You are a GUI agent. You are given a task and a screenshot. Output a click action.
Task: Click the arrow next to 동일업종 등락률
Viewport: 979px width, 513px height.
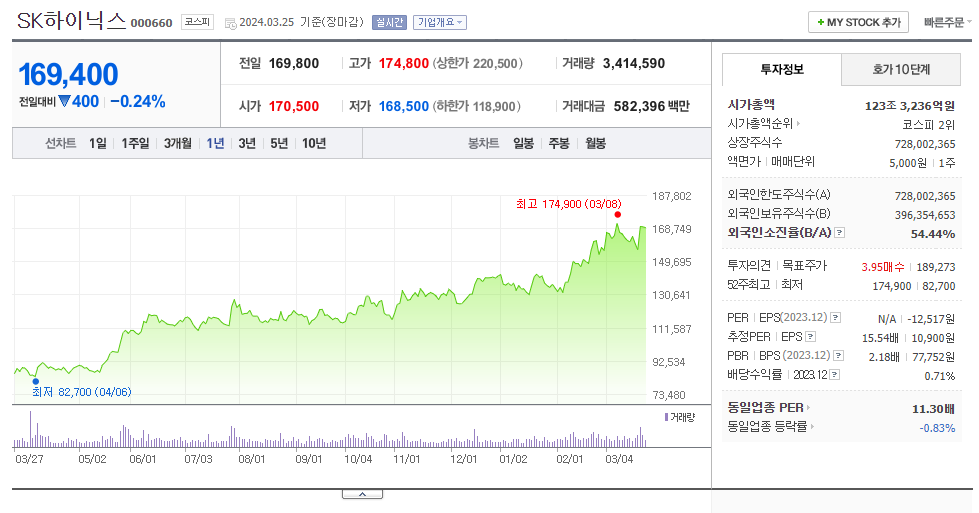[812, 427]
